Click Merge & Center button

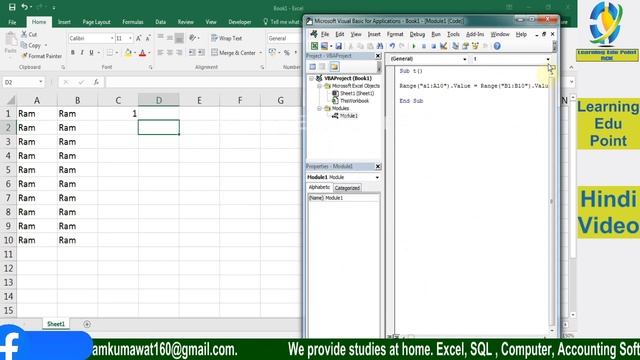[233, 53]
